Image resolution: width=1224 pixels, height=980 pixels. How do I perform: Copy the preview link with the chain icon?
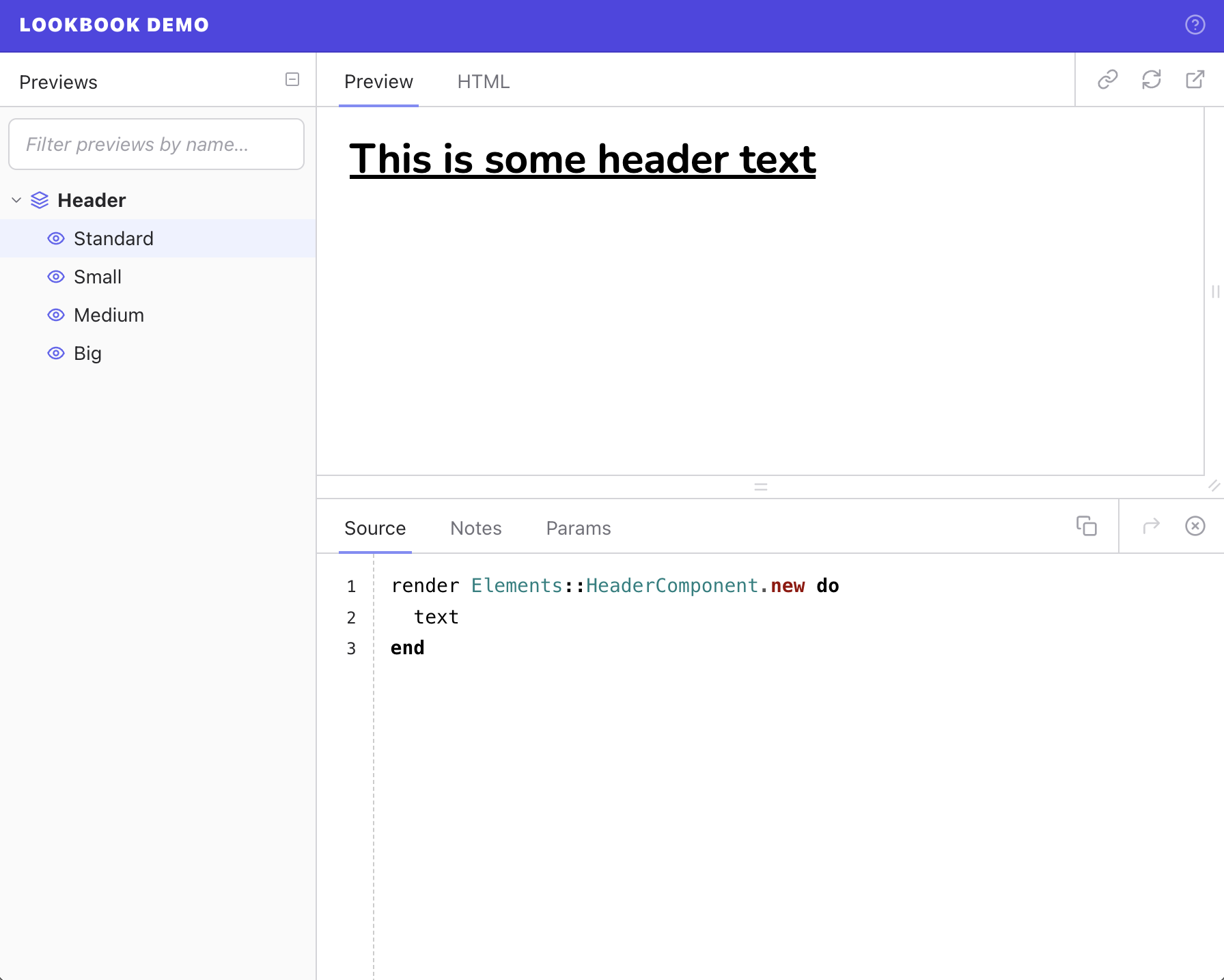click(1107, 80)
